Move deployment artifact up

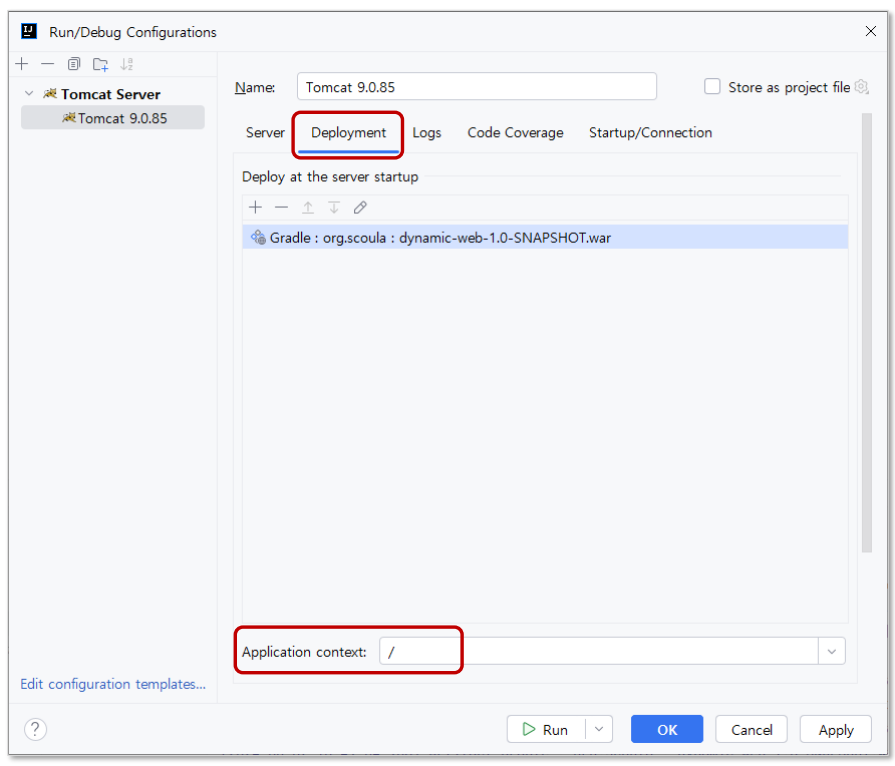coord(308,207)
